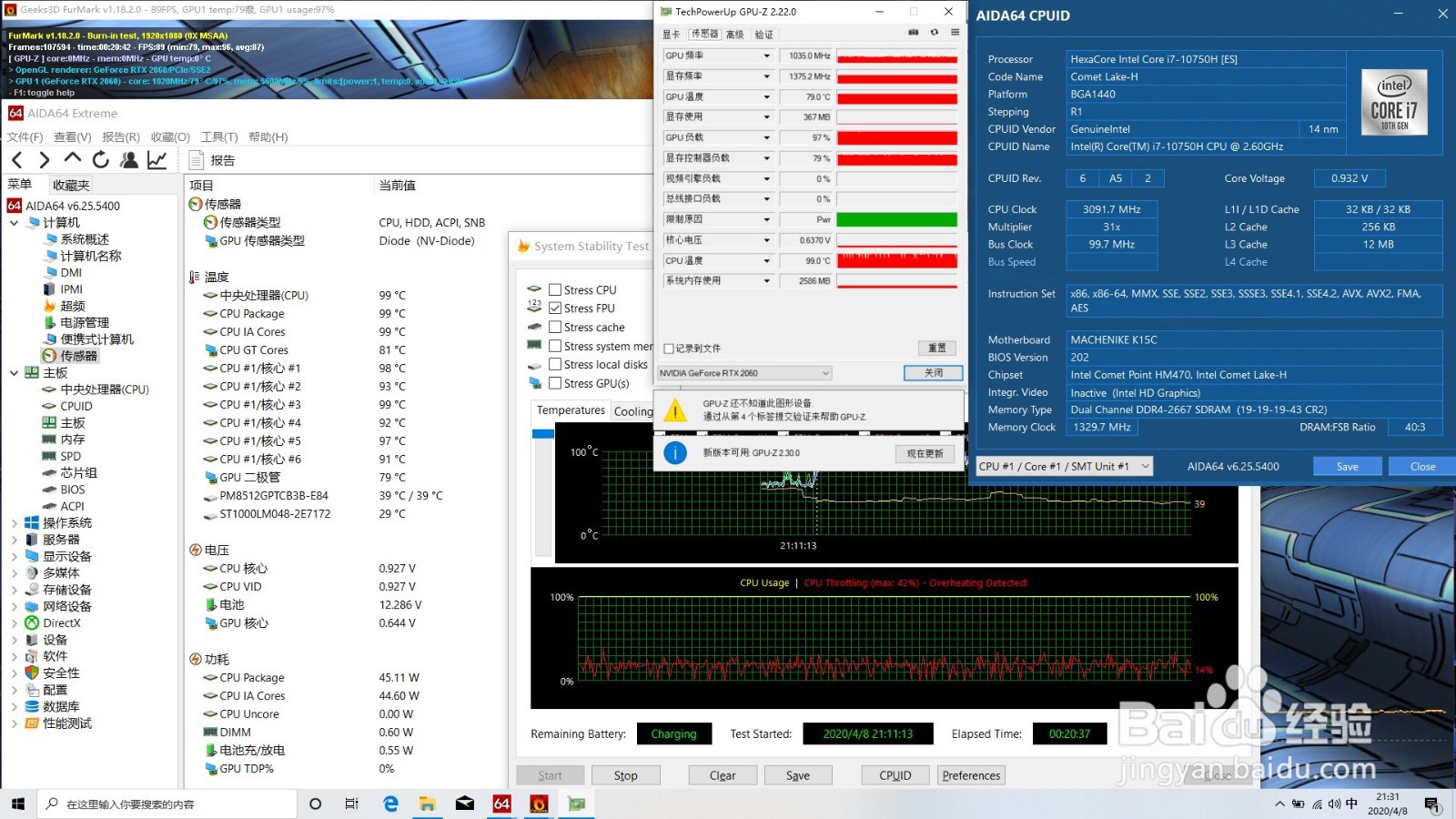Open Mail app from taskbar
The width and height of the screenshot is (1456, 819).
tap(464, 804)
